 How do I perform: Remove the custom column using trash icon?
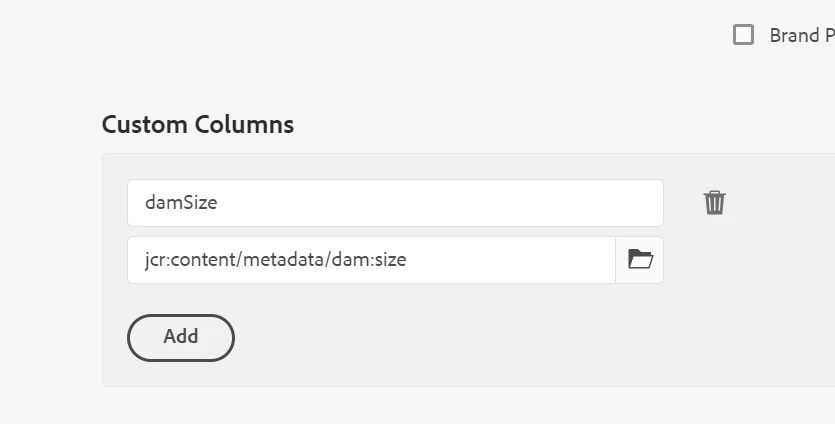(x=714, y=203)
